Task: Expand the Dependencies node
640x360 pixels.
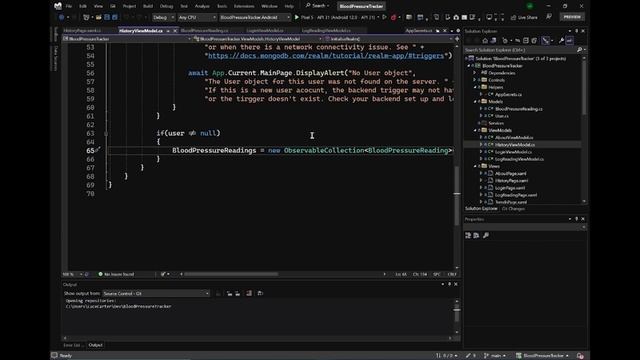Action: (475, 73)
